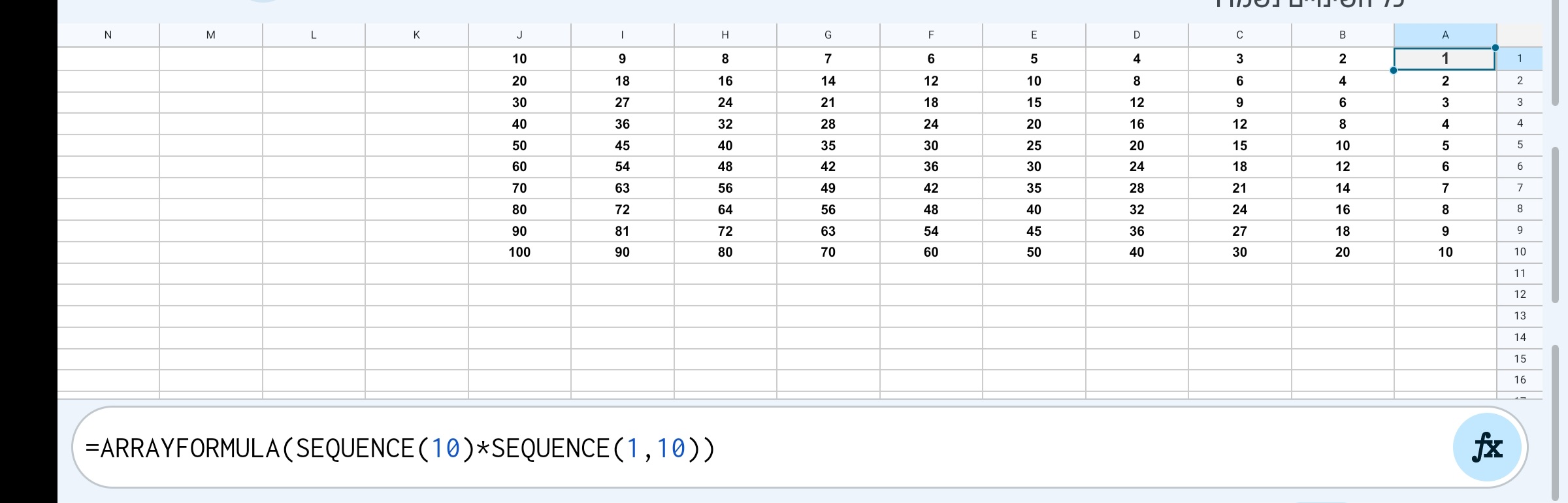Click the cell containing 81 in column I
1568x503 pixels.
(x=621, y=231)
